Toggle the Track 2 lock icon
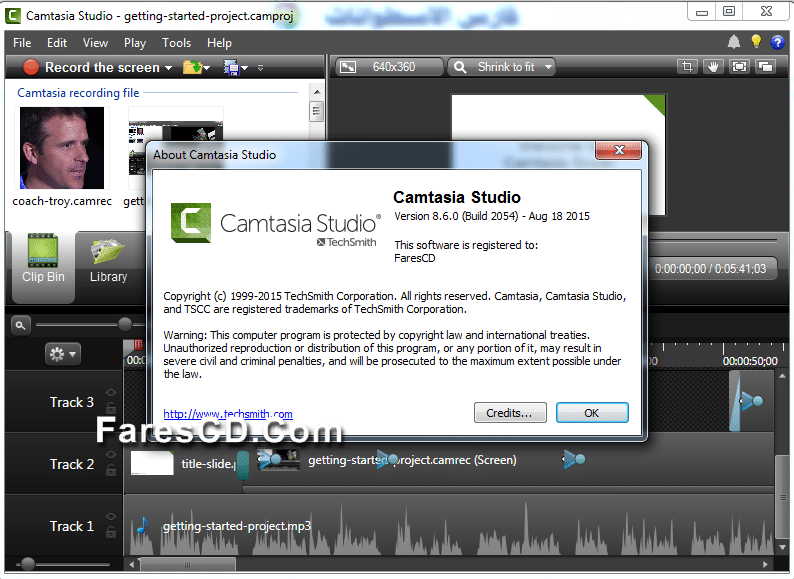The height and width of the screenshot is (579, 794). (111, 470)
